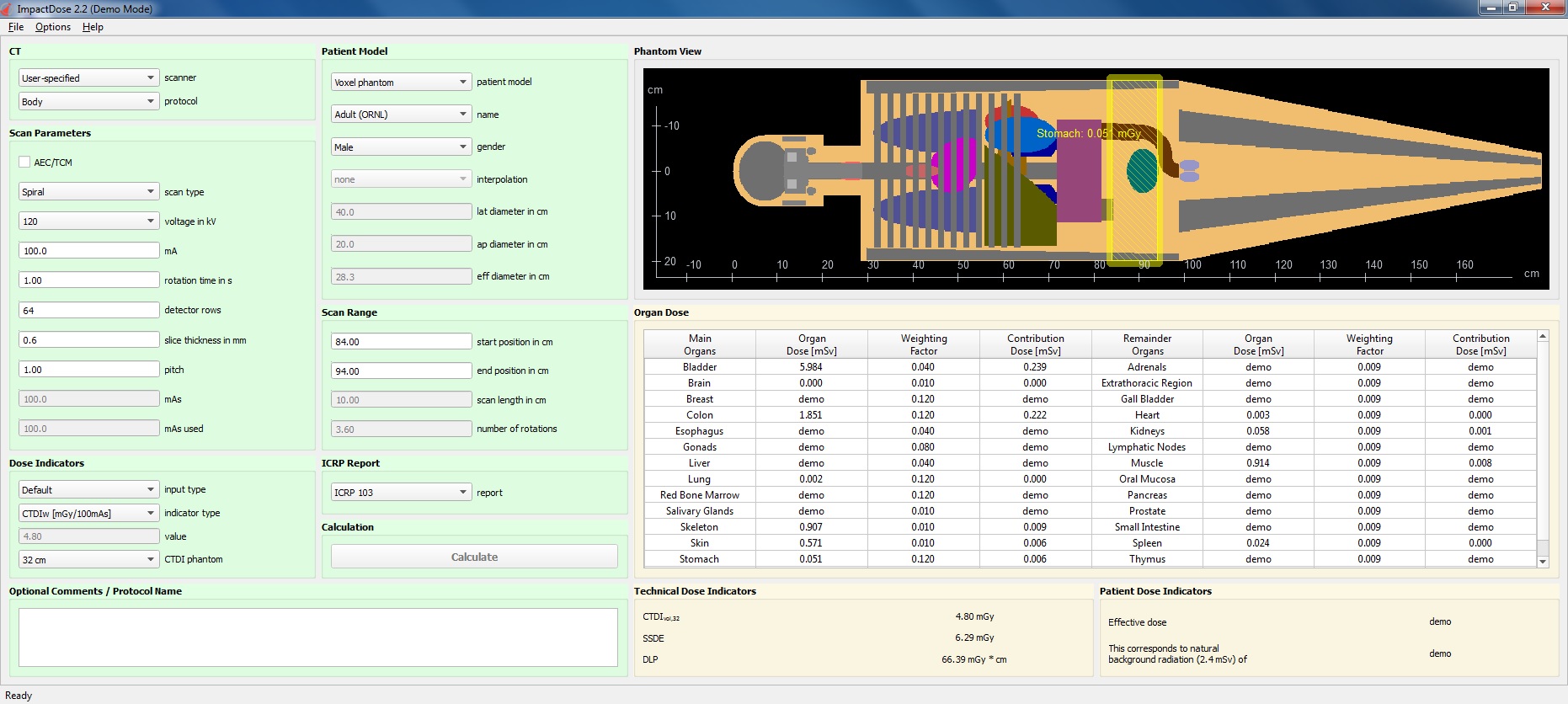
Task: Select the Stomach row in organ table
Action: (700, 559)
